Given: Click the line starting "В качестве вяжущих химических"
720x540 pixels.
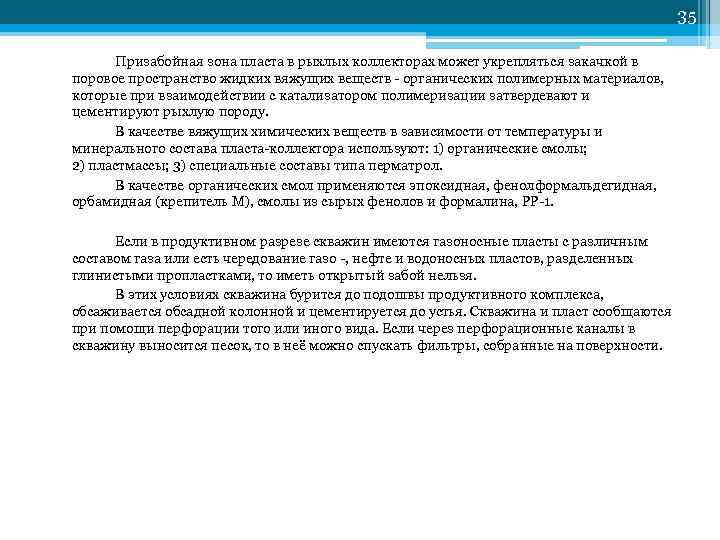Looking at the screenshot, I should pos(359,132).
